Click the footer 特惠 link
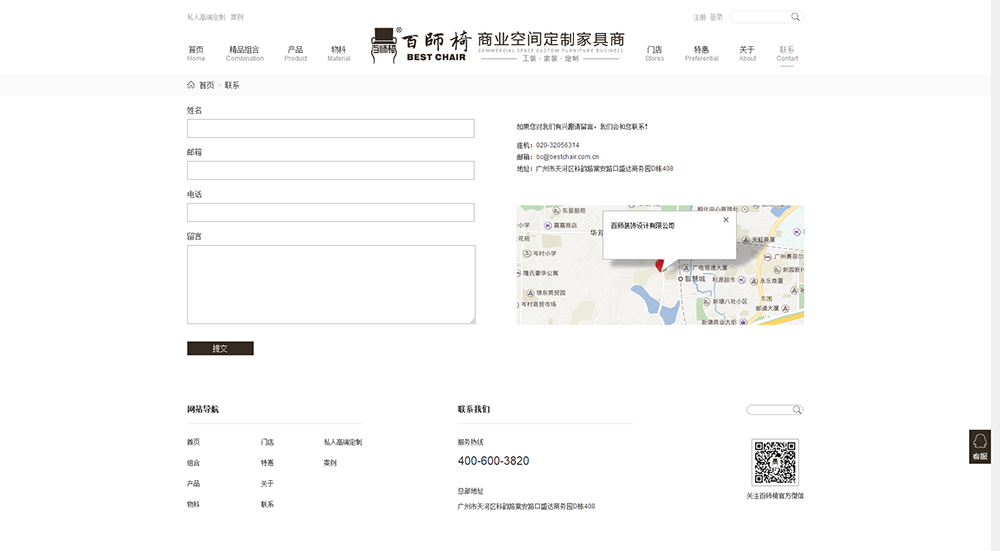The height and width of the screenshot is (551, 1000). point(267,463)
